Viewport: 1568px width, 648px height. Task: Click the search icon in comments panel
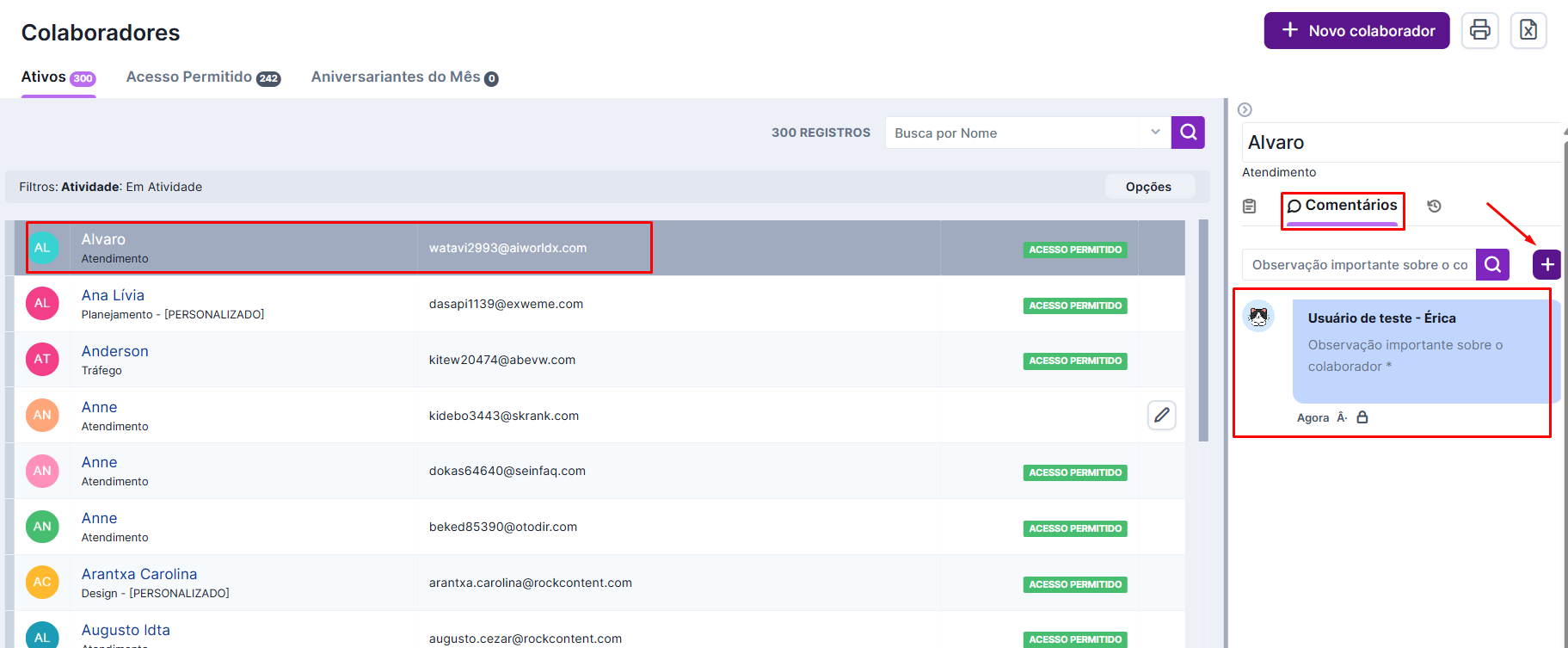[1492, 265]
